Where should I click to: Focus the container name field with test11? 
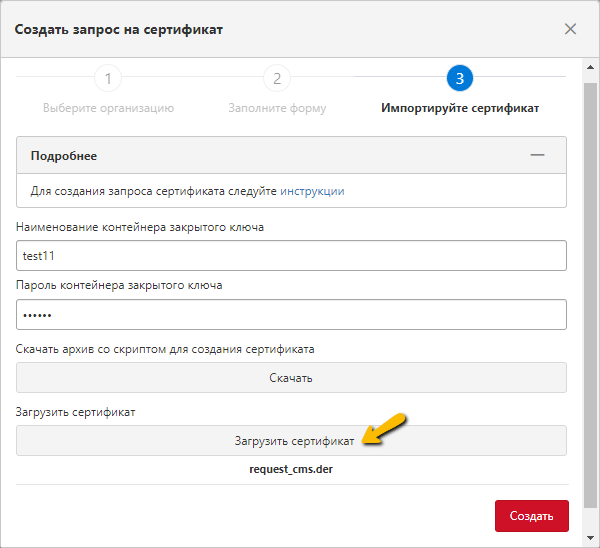(x=291, y=256)
